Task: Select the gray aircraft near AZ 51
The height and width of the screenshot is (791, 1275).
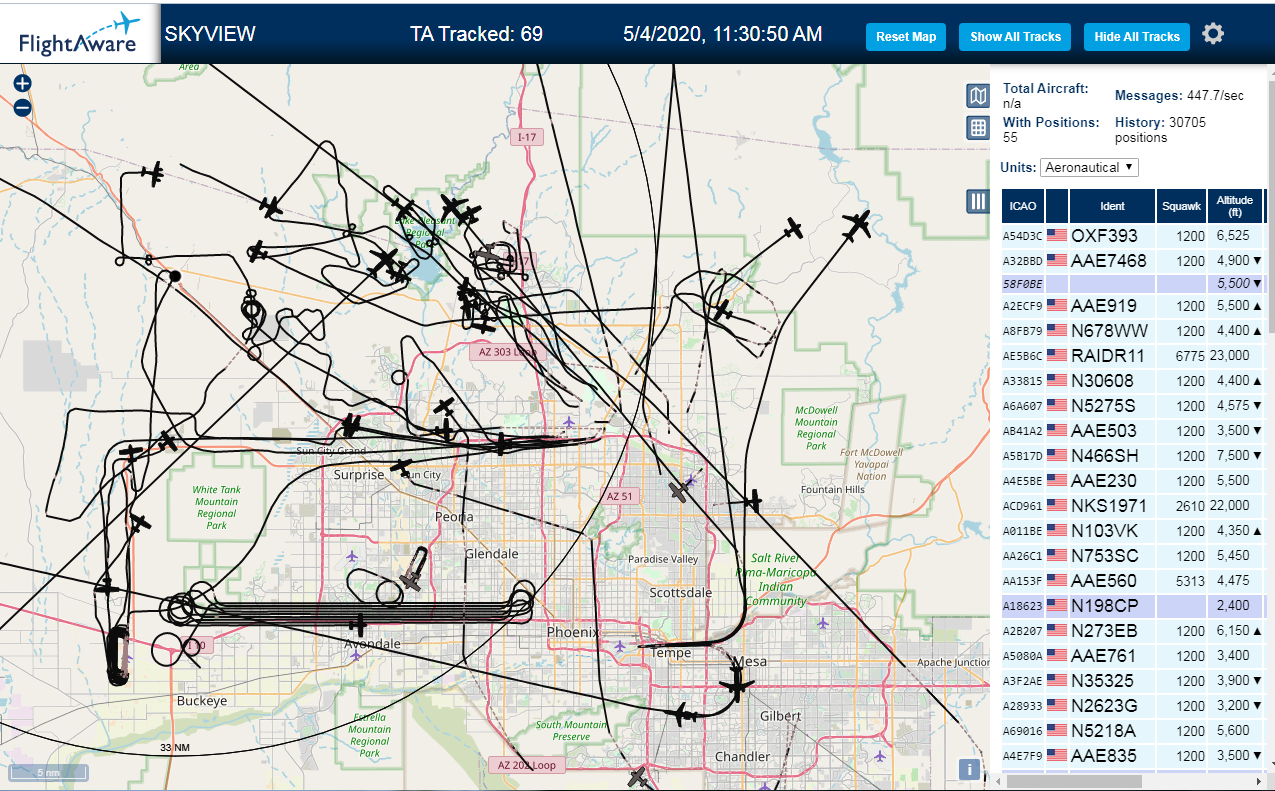Action: 681,491
